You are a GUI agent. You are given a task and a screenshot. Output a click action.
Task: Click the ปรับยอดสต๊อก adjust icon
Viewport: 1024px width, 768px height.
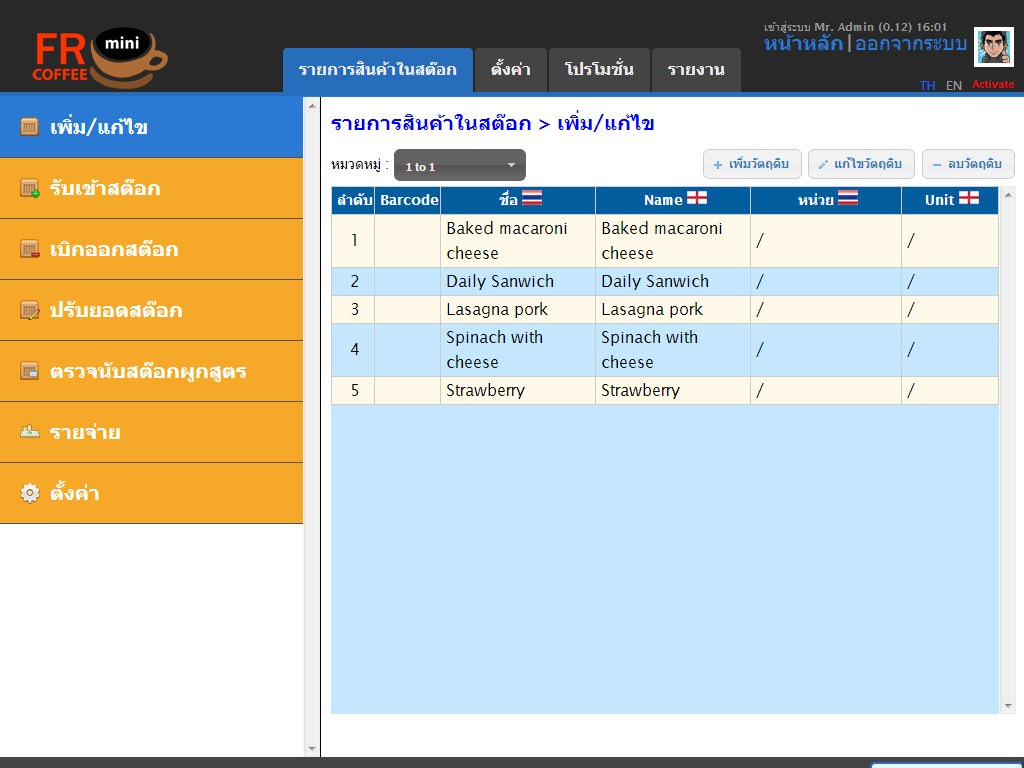point(30,310)
